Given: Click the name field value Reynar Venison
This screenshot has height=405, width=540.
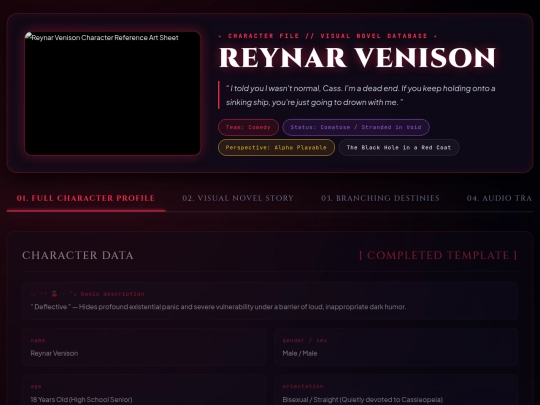Looking at the screenshot, I should pyautogui.click(x=54, y=353).
